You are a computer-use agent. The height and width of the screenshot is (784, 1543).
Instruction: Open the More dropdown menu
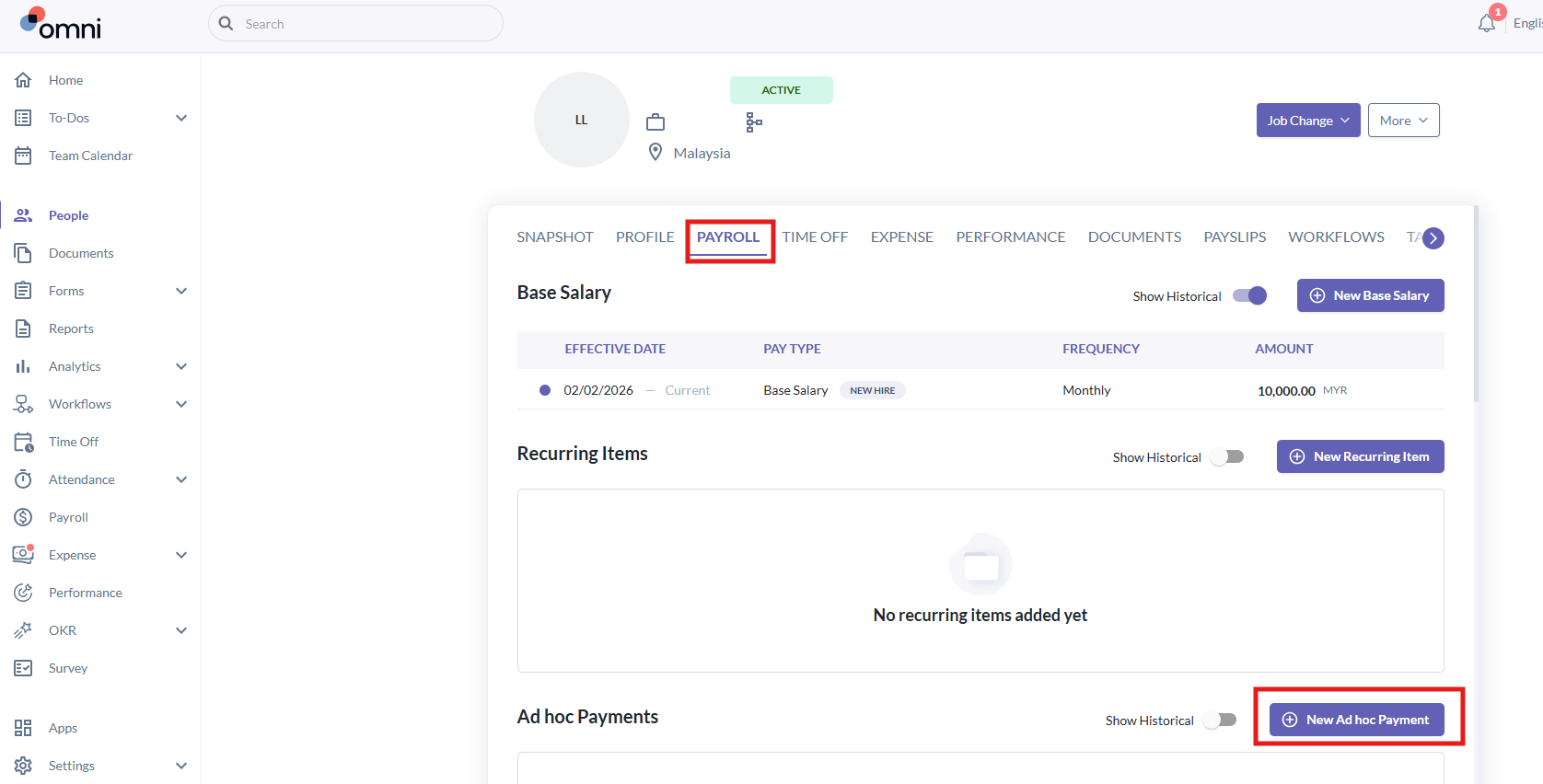pyautogui.click(x=1404, y=121)
